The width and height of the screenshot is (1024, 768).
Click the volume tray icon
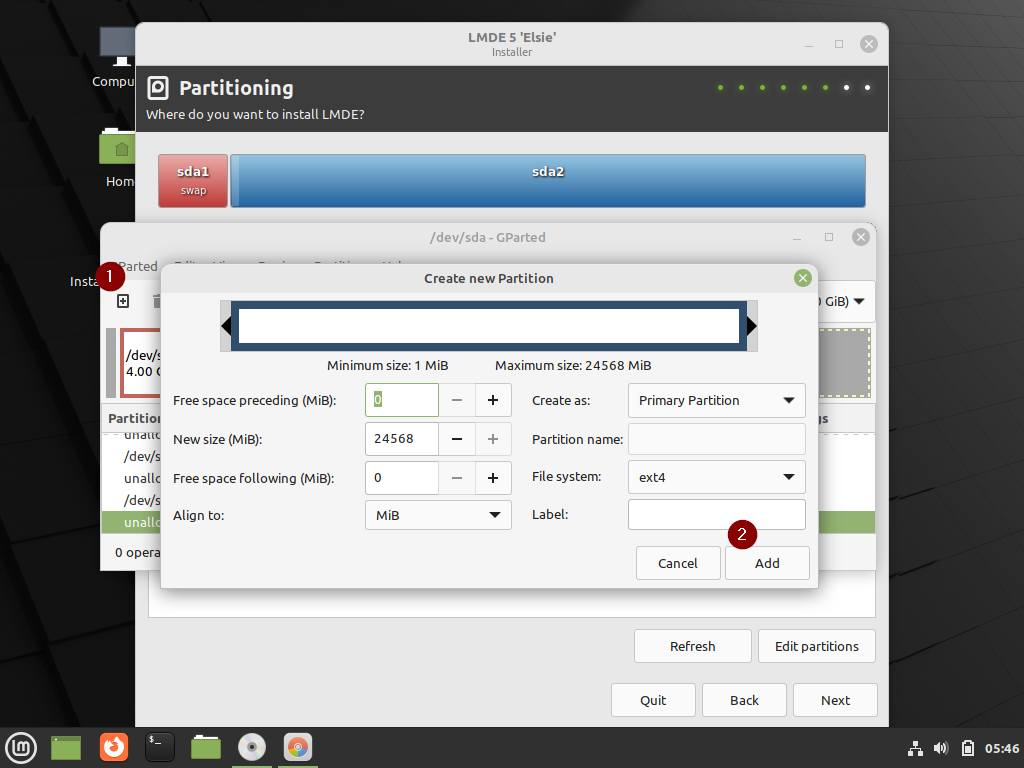point(941,748)
